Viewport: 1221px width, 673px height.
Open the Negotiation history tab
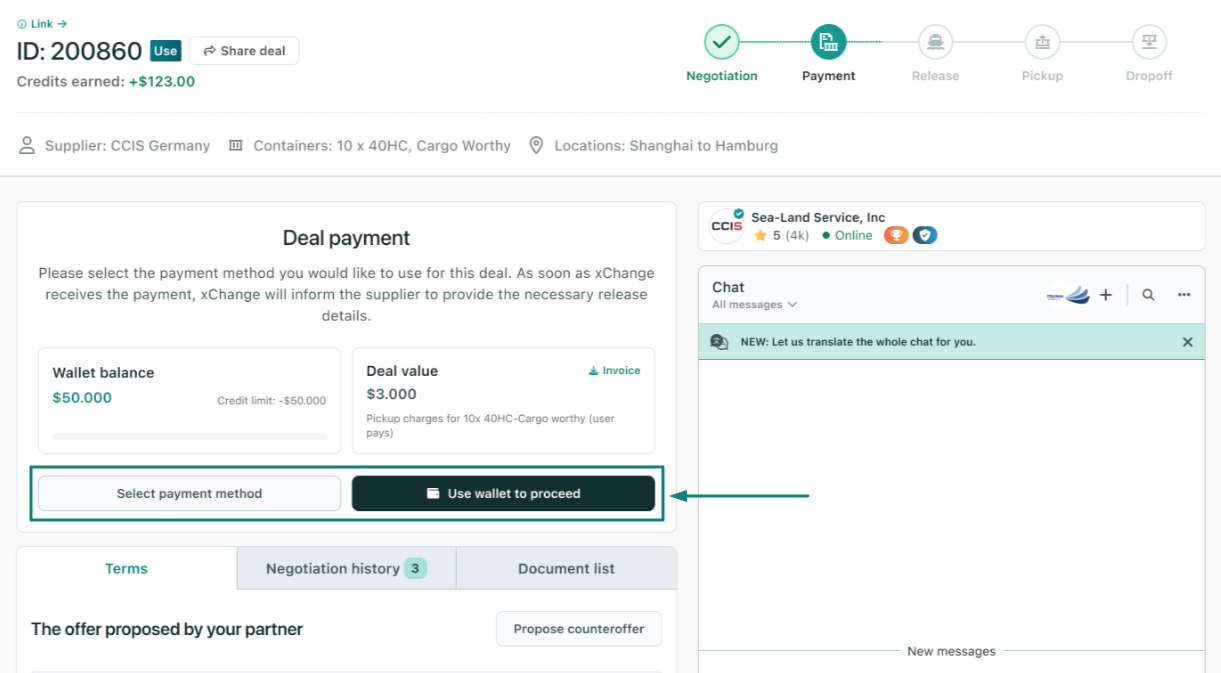click(x=346, y=568)
